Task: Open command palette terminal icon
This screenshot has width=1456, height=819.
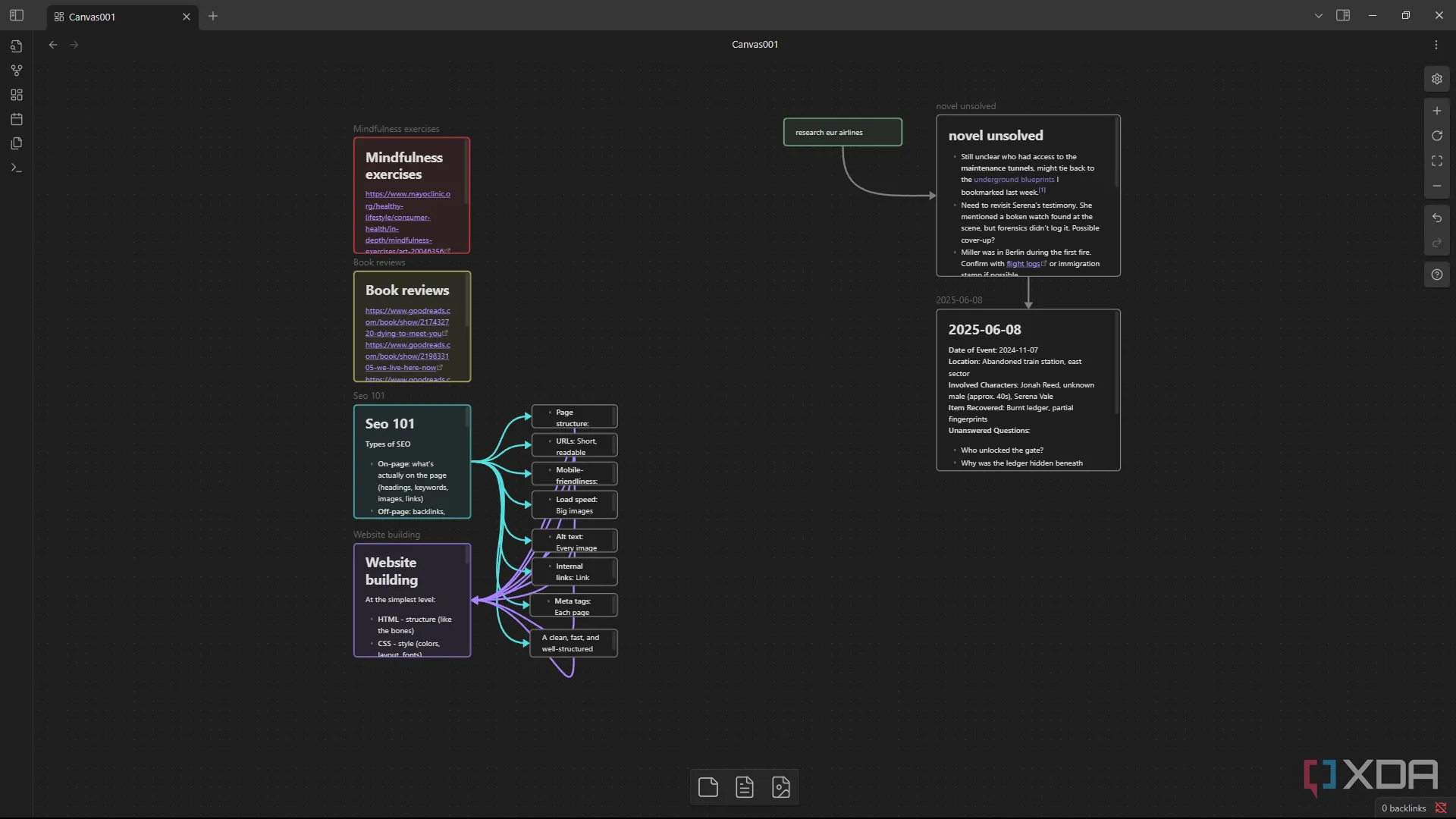Action: 17,168
